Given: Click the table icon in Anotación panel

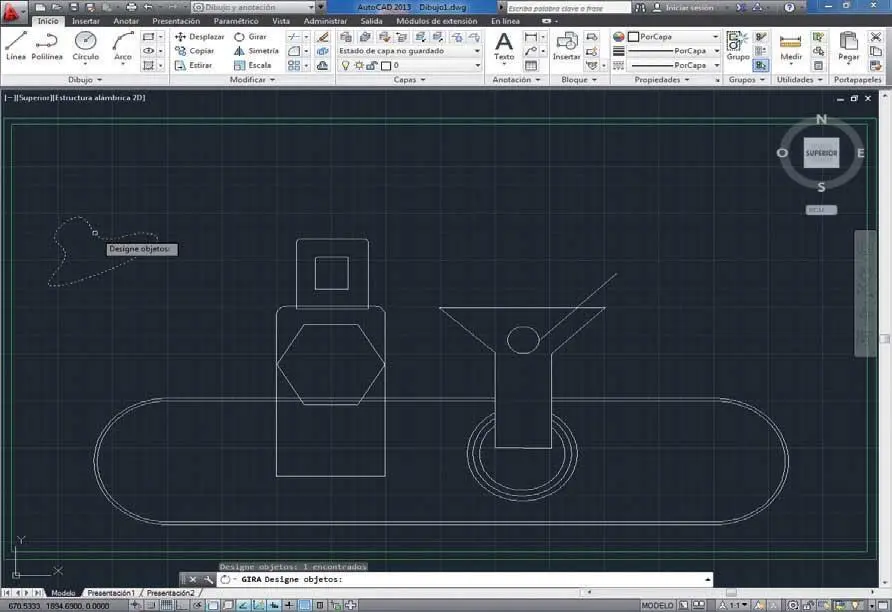Looking at the screenshot, I should (531, 65).
